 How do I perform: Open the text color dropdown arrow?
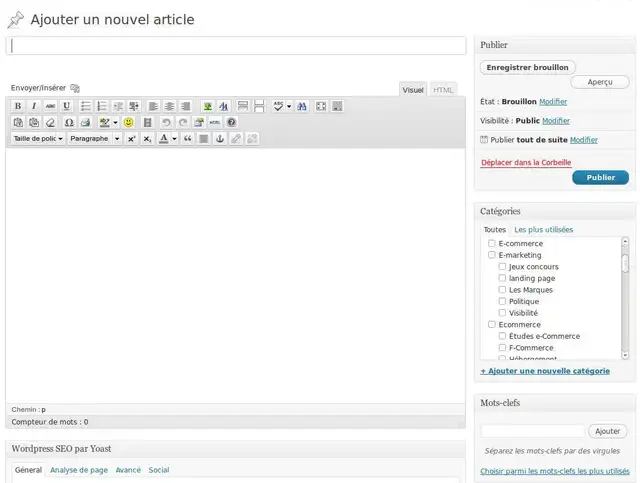(x=174, y=139)
